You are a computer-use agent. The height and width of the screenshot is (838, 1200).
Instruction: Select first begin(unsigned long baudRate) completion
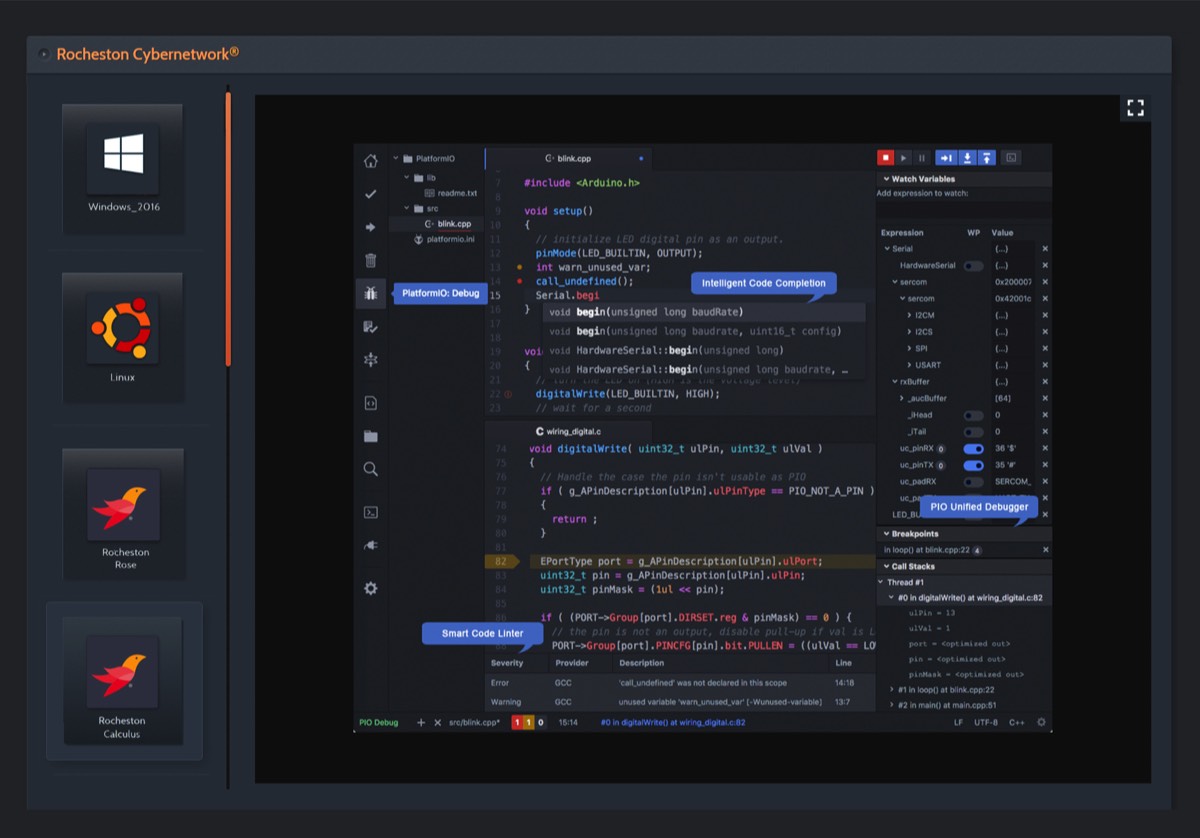pyautogui.click(x=705, y=312)
